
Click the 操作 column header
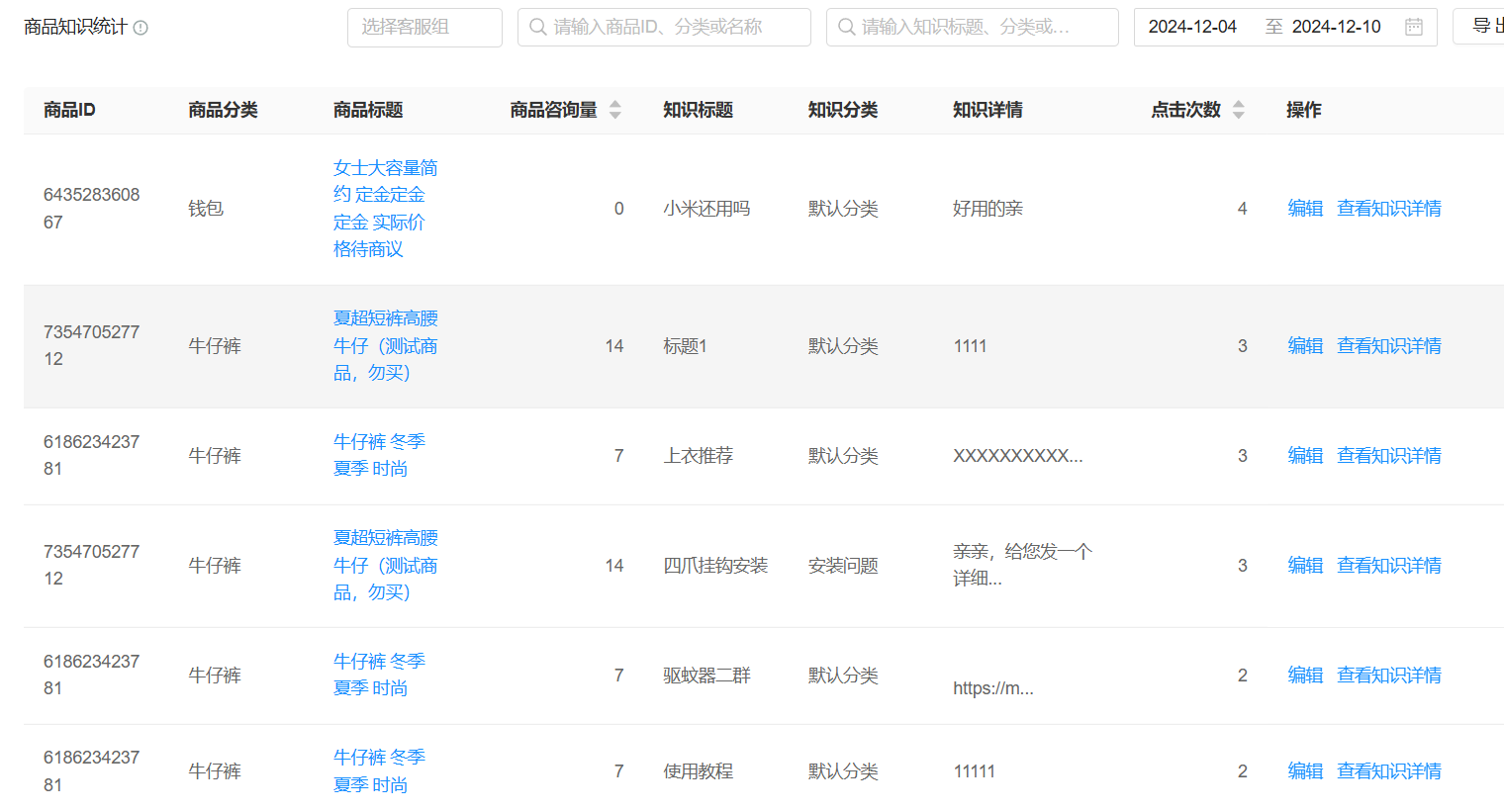point(1303,110)
